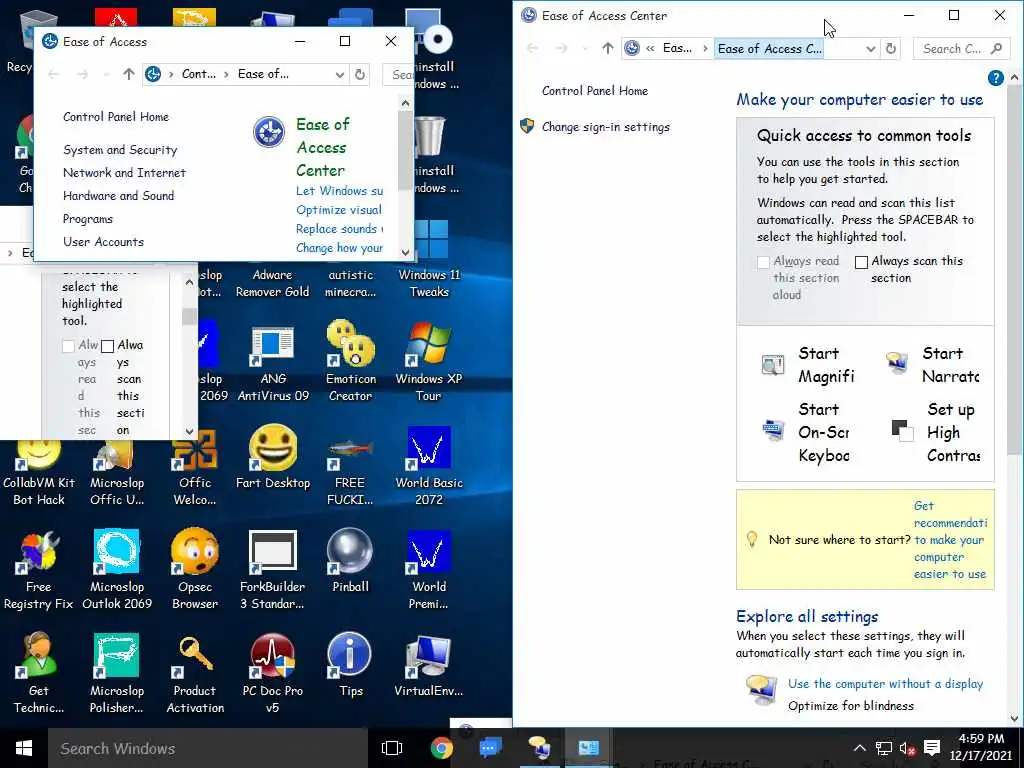Refresh the small Ease of Access window
This screenshot has width=1024, height=768.
pyautogui.click(x=360, y=74)
